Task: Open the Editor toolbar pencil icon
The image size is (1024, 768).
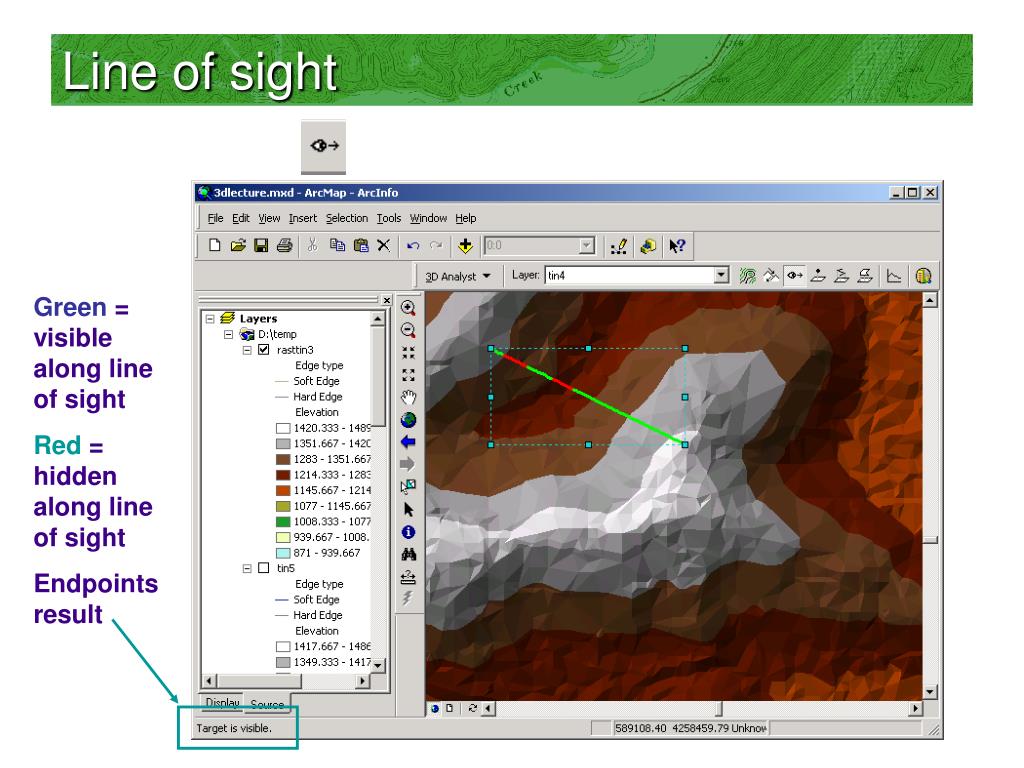Action: pyautogui.click(x=618, y=246)
